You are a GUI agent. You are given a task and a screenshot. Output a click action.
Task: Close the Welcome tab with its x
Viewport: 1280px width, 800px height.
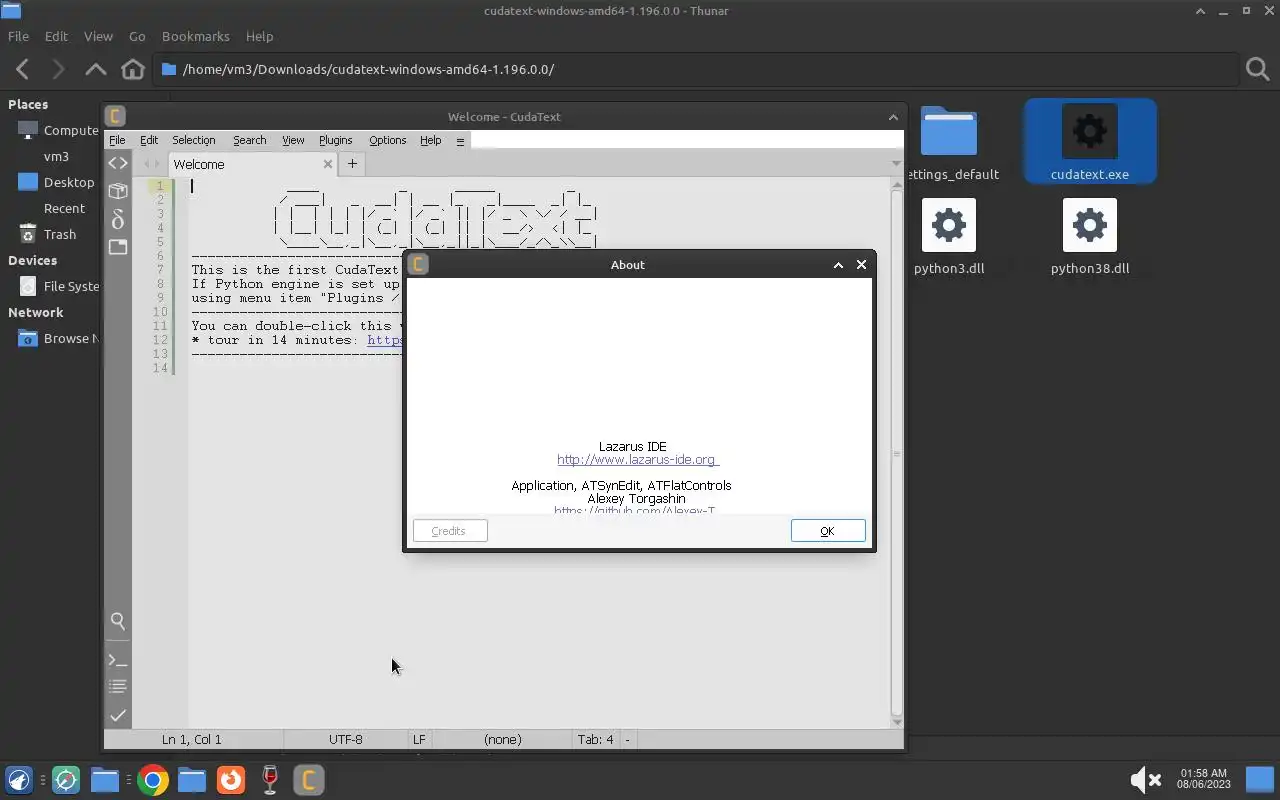(327, 164)
